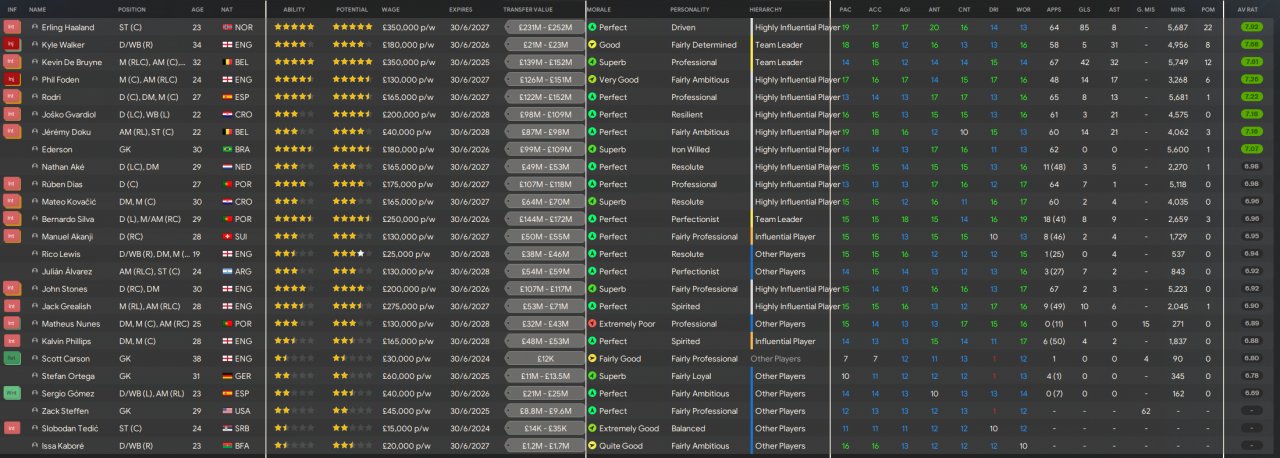Viewport: 1280px width, 458px height.
Task: Sort by the PAC column header
Action: [x=846, y=9]
